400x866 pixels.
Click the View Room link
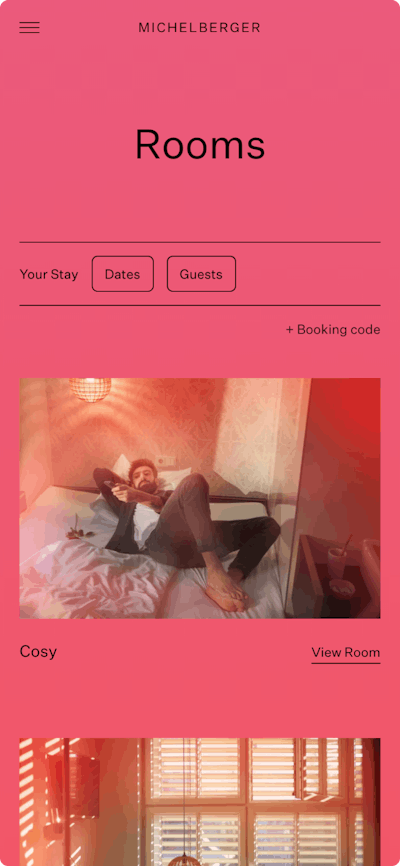tap(346, 653)
